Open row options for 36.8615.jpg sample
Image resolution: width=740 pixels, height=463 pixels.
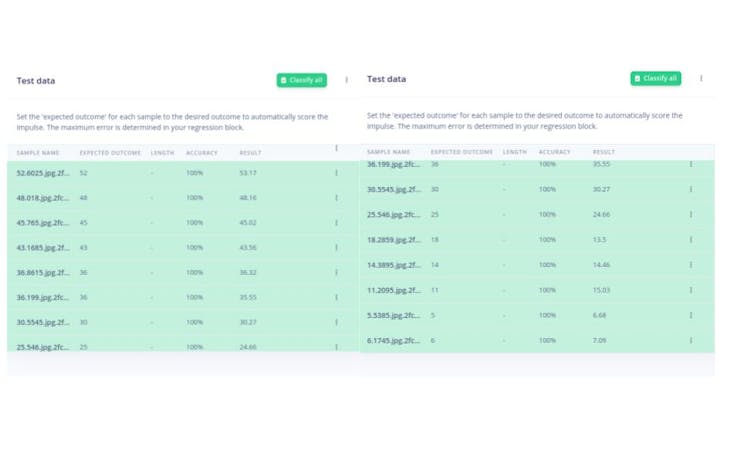coord(336,272)
